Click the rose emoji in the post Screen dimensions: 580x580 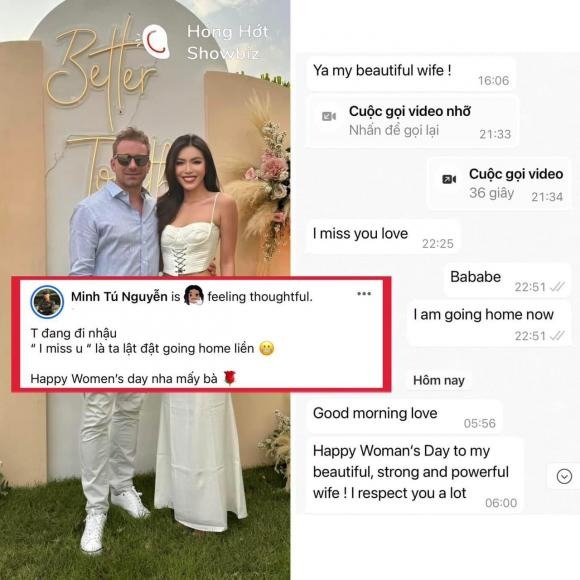click(230, 378)
